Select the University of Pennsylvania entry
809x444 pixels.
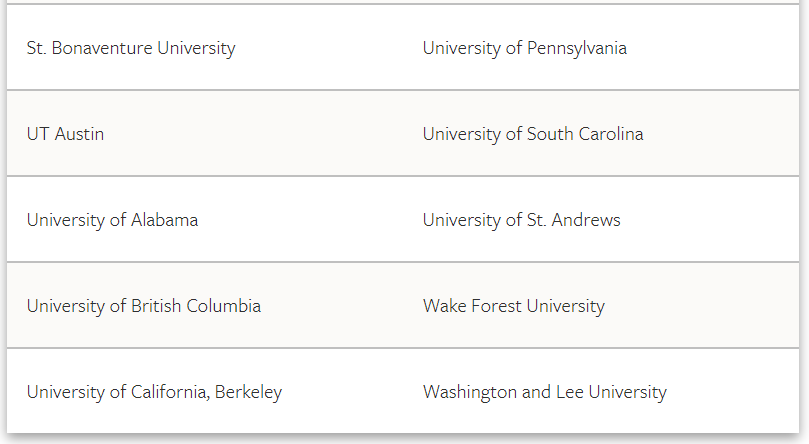pyautogui.click(x=525, y=48)
